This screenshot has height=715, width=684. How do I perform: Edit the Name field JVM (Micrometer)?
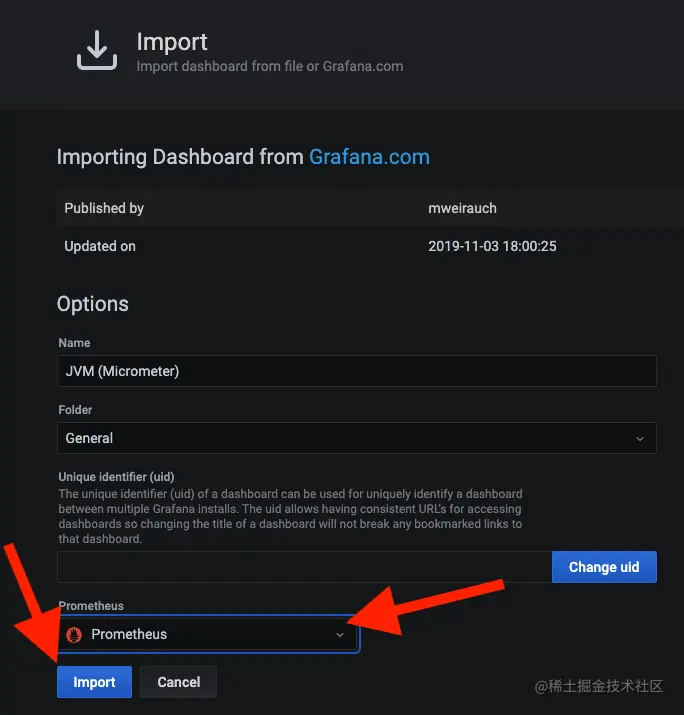[x=357, y=371]
